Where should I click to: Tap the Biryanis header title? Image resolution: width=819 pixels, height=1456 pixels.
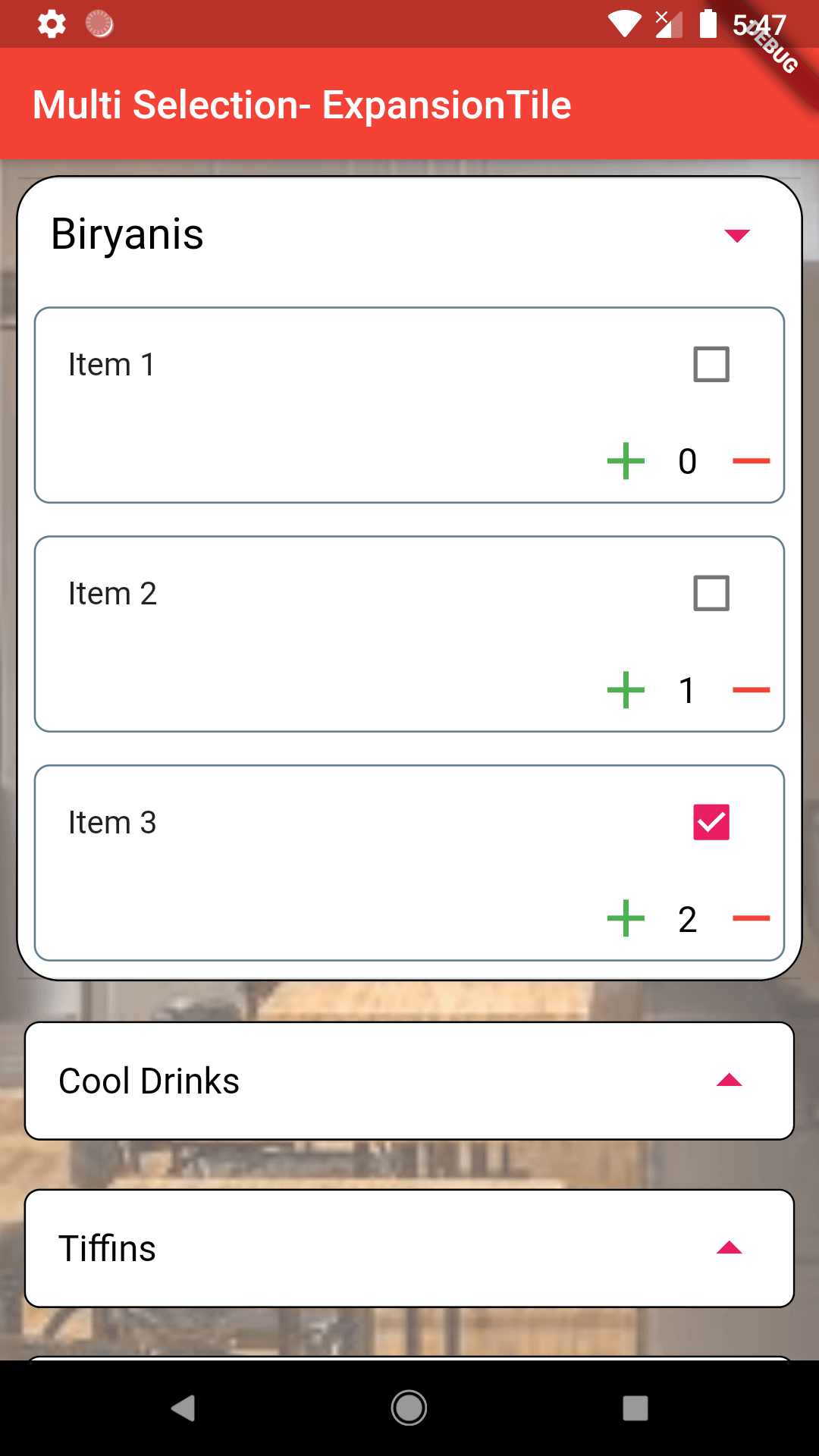coord(127,234)
